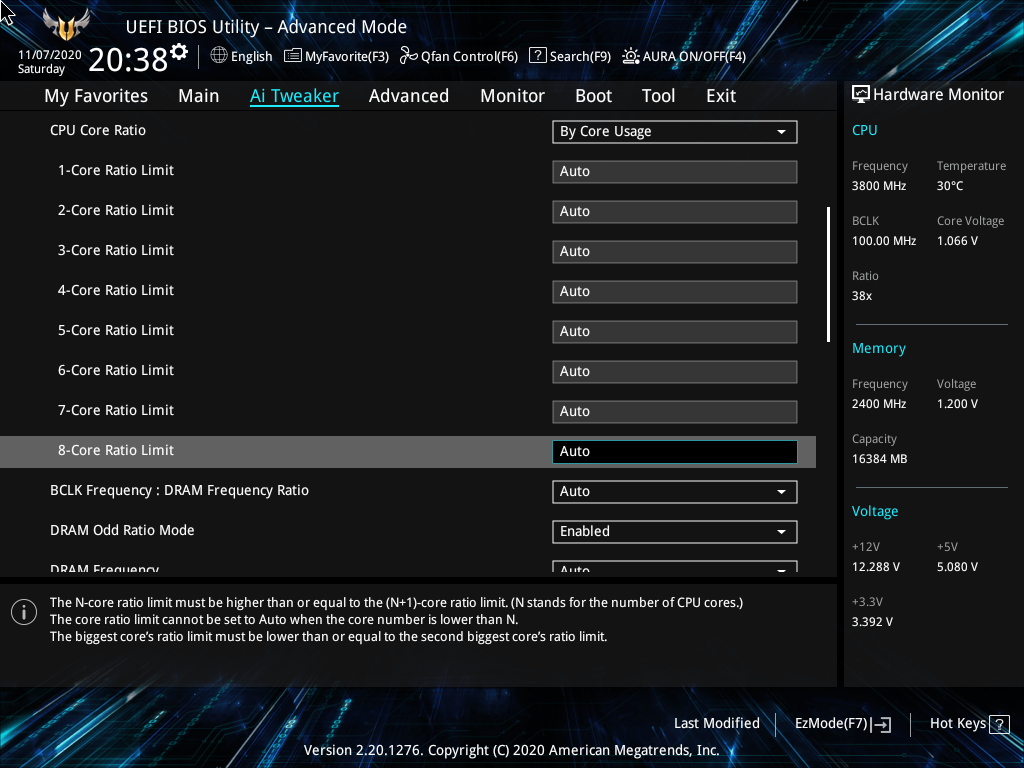Click the globe language icon

coord(219,56)
